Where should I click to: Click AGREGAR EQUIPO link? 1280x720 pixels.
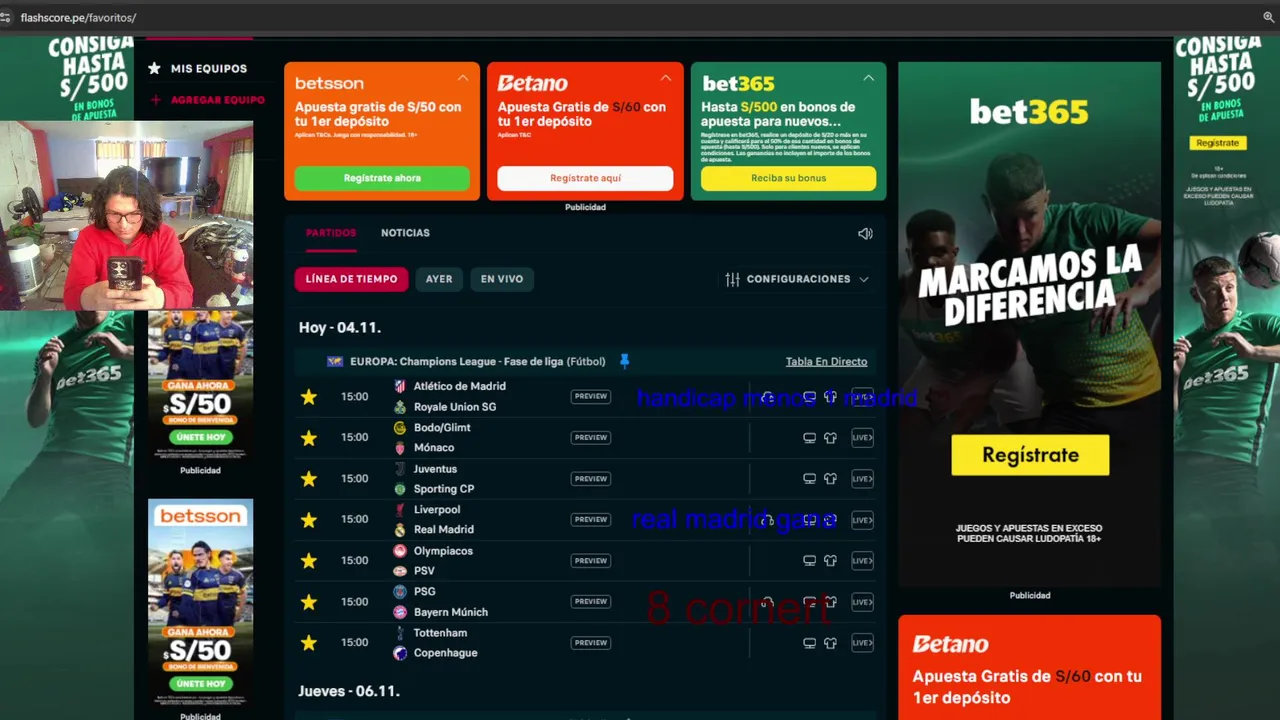point(217,100)
